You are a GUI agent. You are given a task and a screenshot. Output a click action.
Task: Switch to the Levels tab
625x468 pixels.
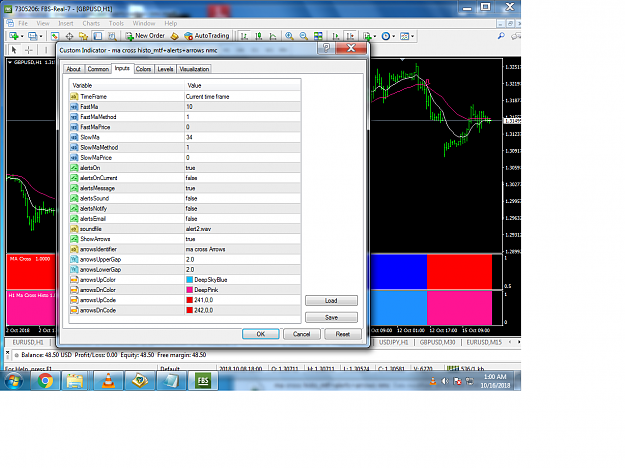pos(165,69)
